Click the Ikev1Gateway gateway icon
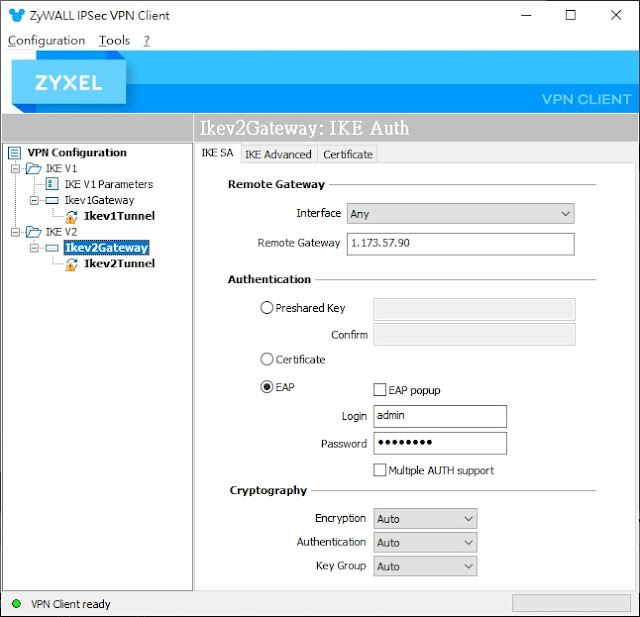Screen dimensions: 640x617 coord(52,200)
